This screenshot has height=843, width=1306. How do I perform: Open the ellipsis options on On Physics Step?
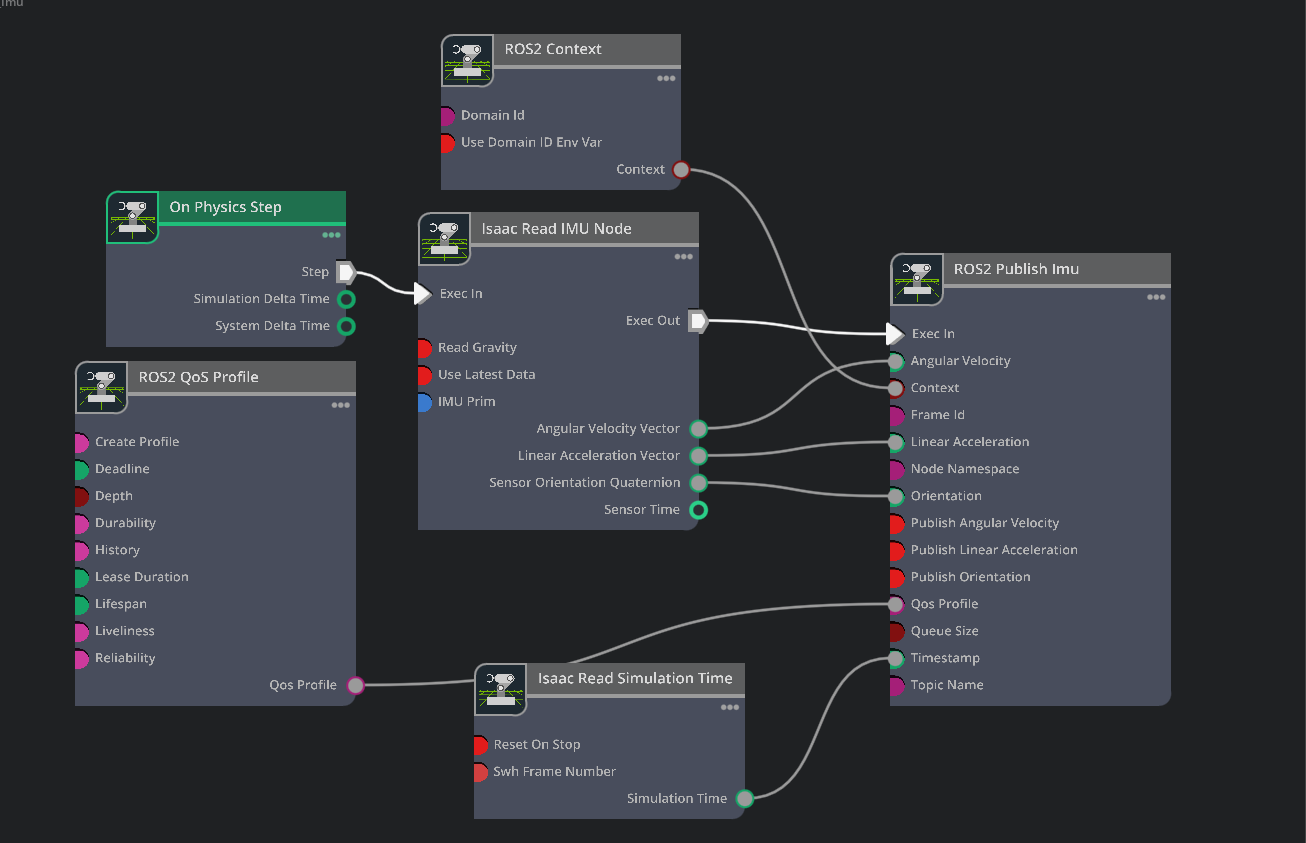coord(331,235)
